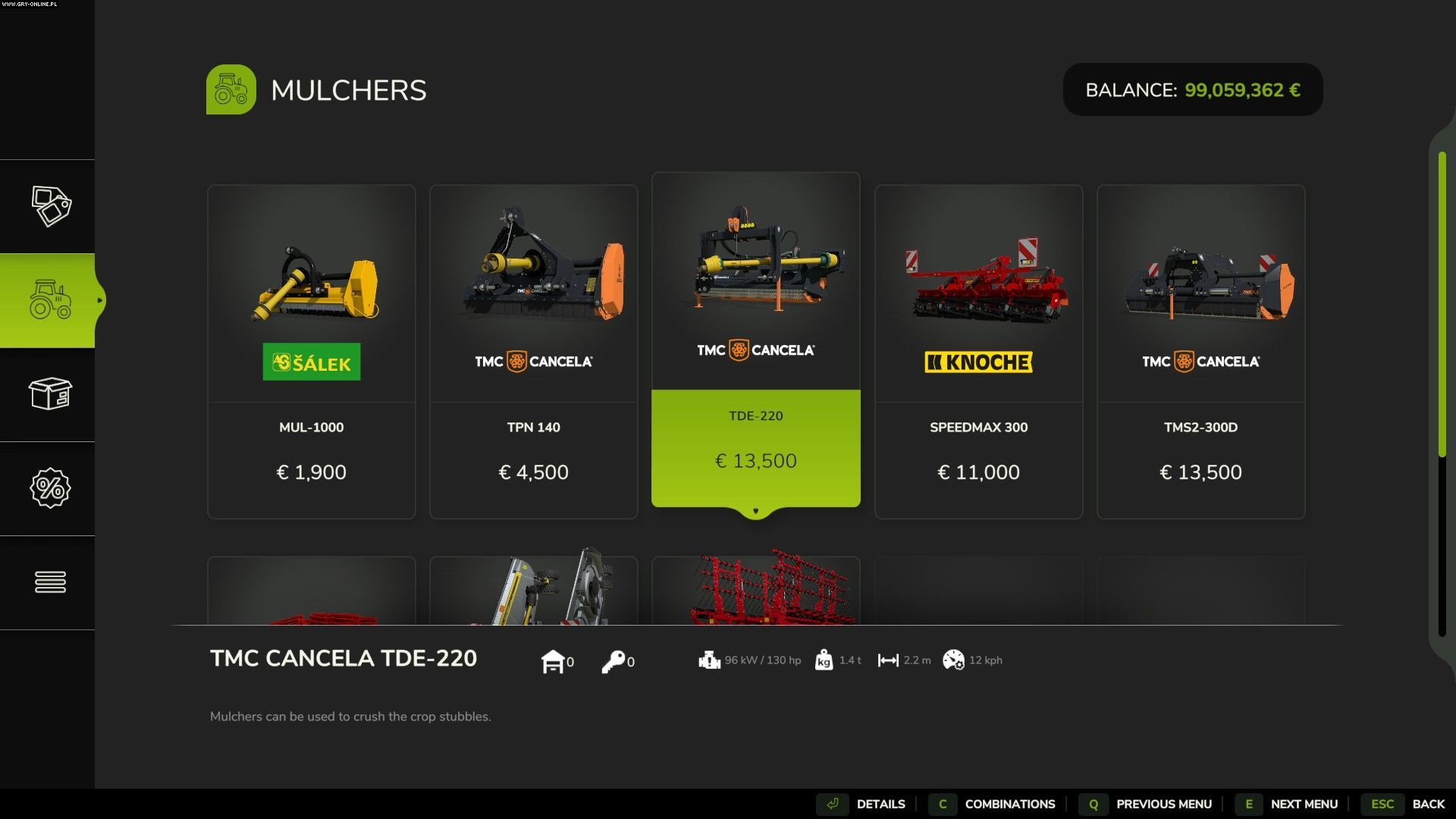Open Combinations for this mulcher
The width and height of the screenshot is (1456, 819).
[x=993, y=804]
